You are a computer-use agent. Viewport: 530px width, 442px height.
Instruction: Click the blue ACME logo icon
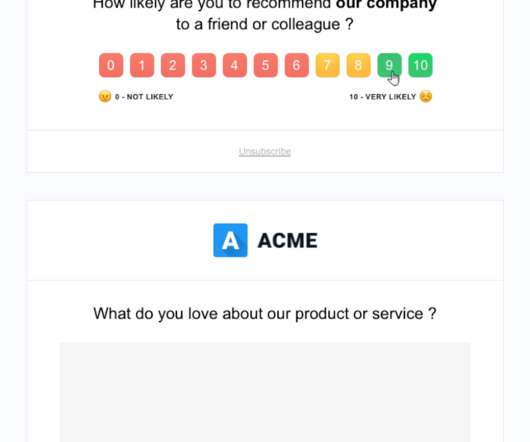(x=231, y=240)
